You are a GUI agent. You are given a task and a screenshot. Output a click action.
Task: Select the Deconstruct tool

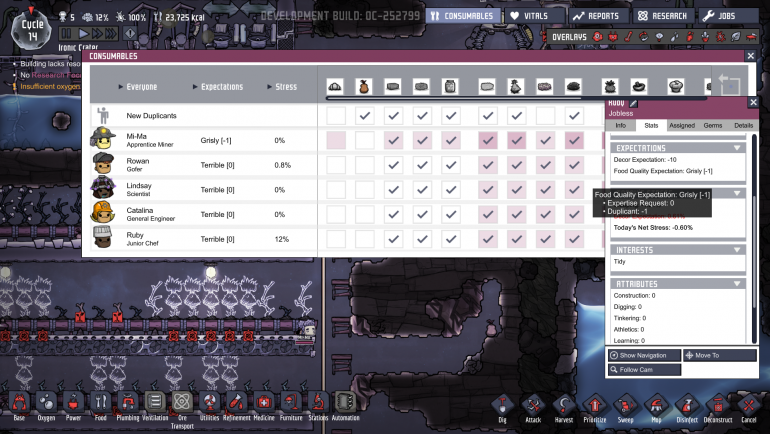[718, 407]
